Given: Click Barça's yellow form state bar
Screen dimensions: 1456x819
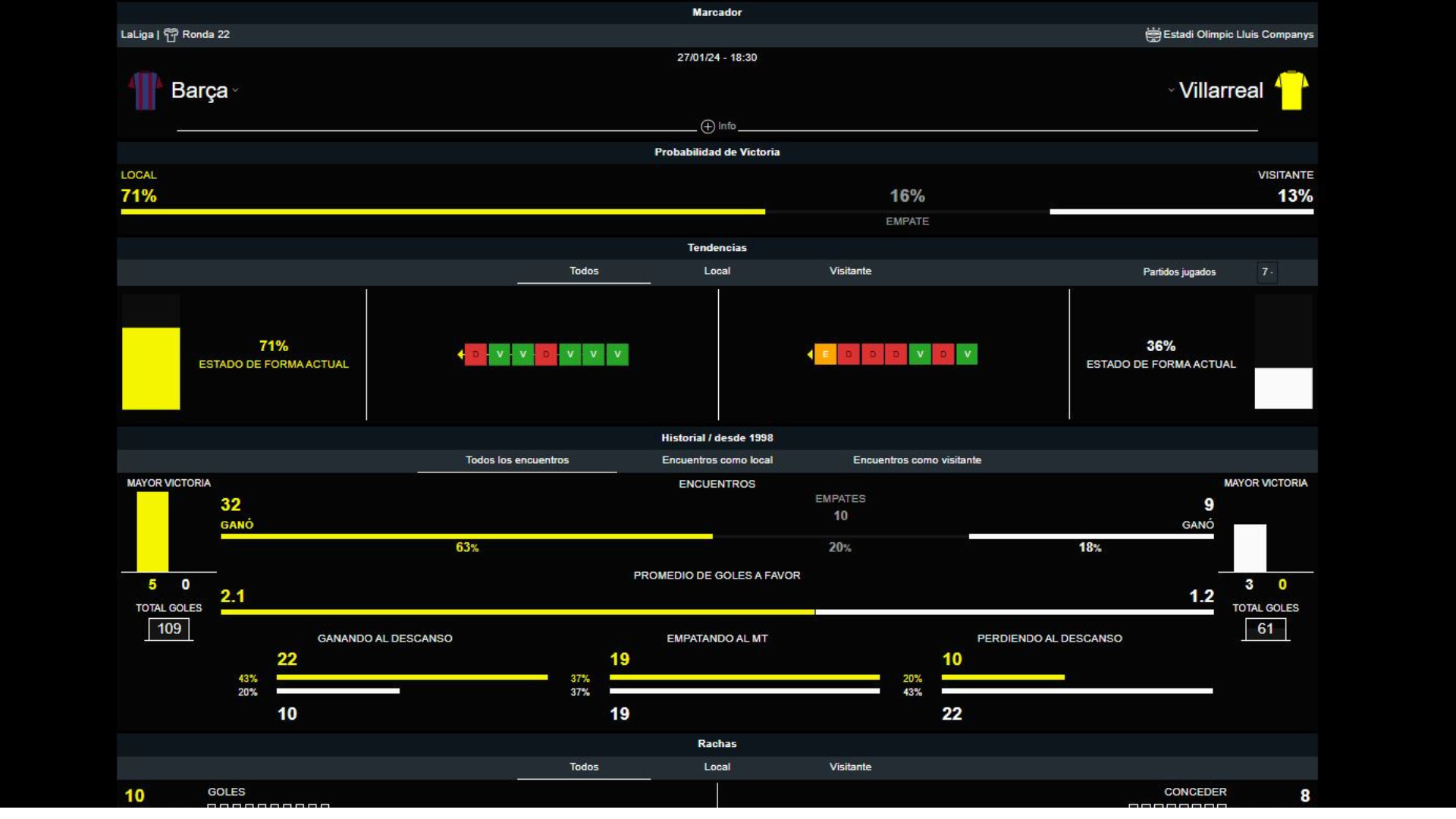Looking at the screenshot, I should (x=151, y=369).
